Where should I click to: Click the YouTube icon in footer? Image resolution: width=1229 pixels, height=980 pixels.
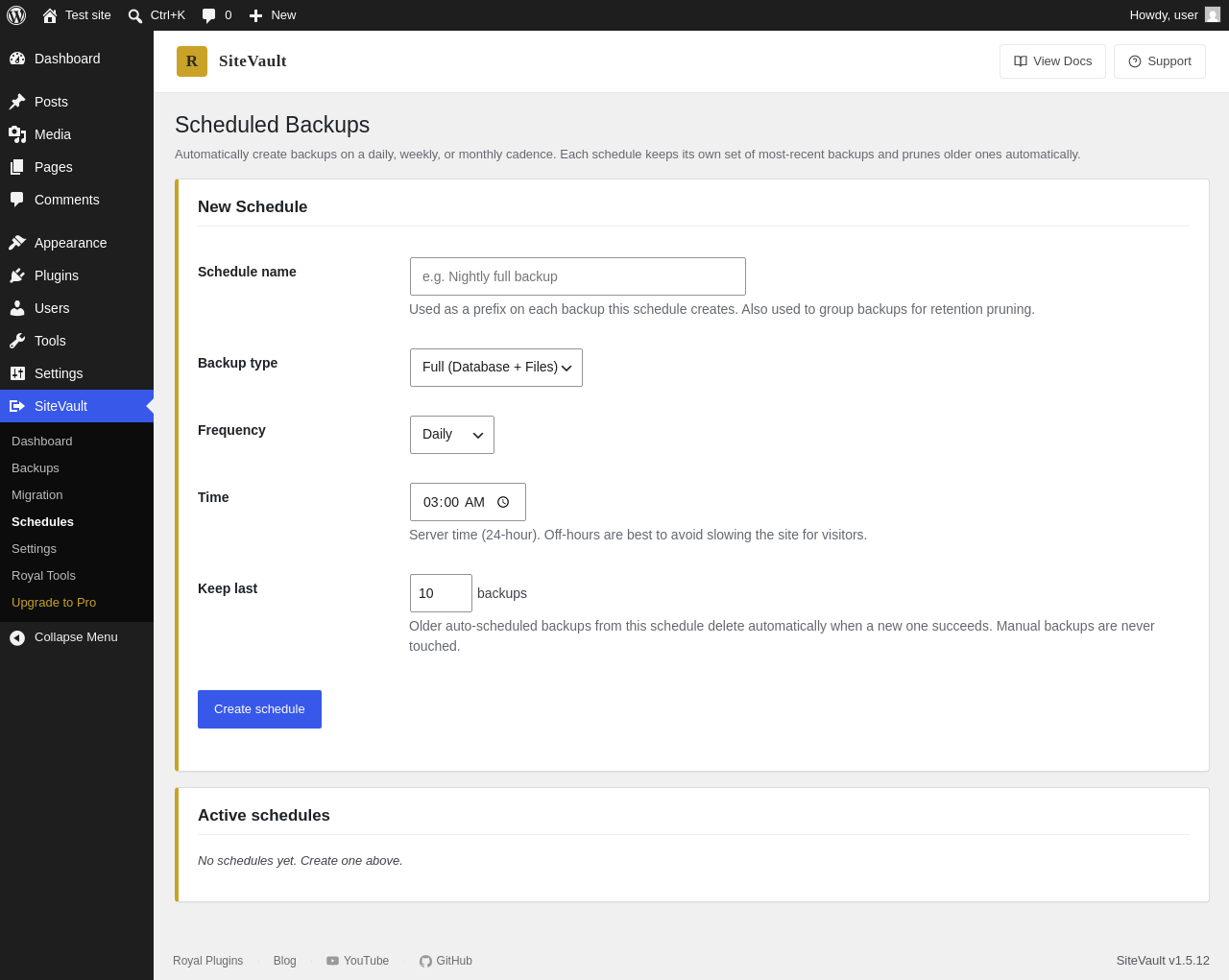coord(332,961)
